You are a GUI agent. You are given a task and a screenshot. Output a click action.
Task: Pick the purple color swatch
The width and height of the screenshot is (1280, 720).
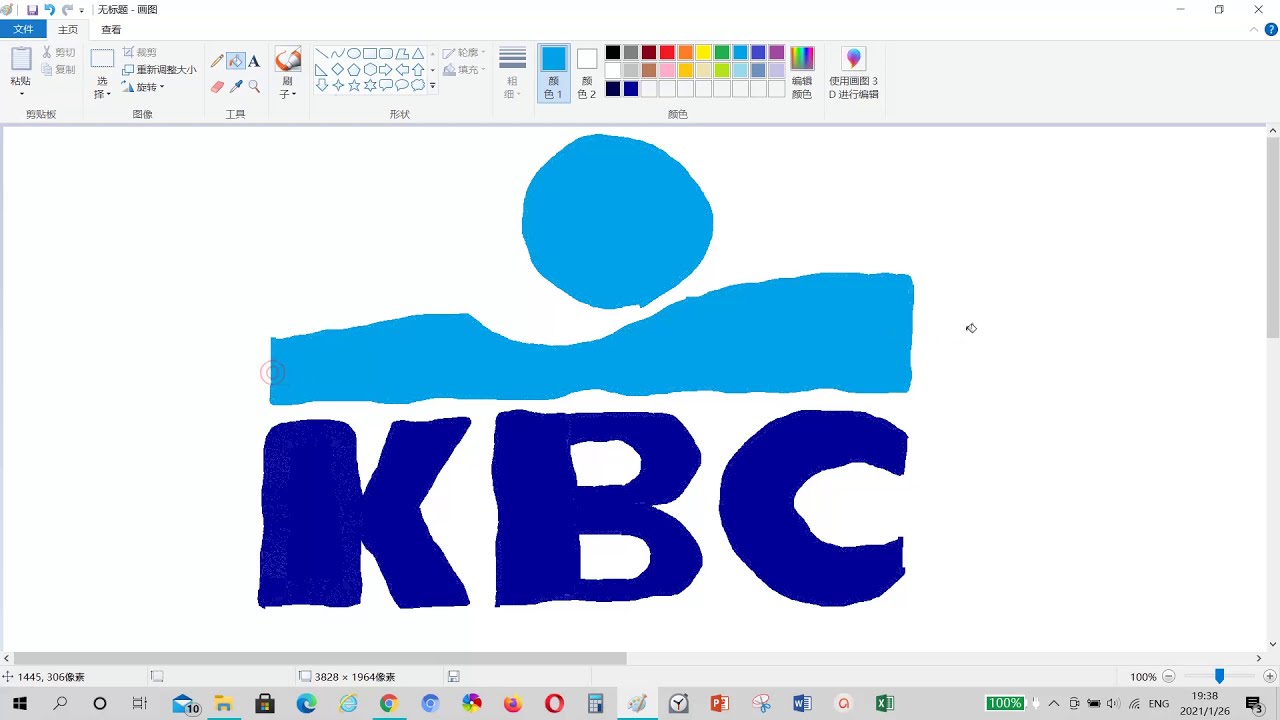776,52
